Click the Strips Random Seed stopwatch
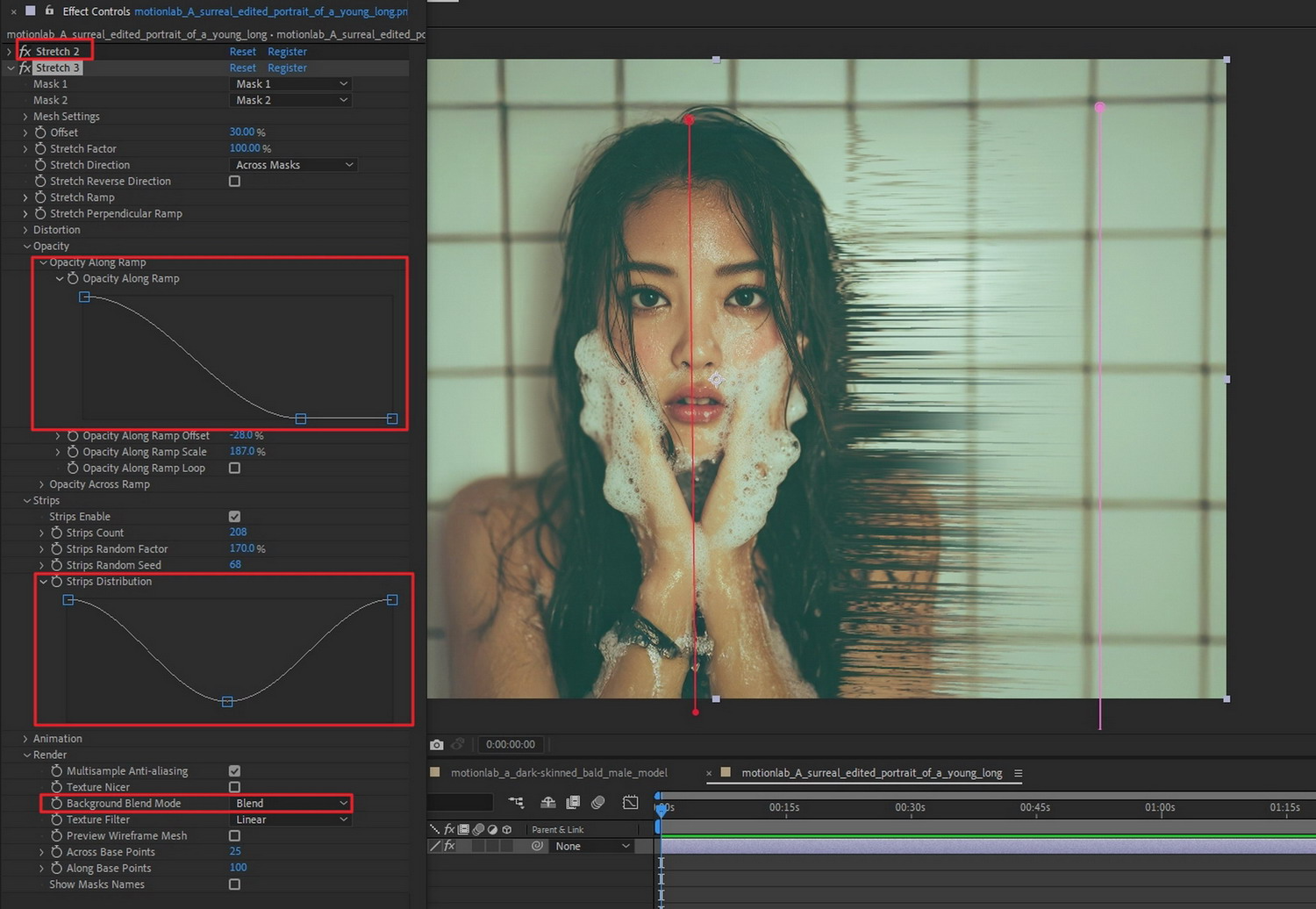1316x909 pixels. click(56, 565)
